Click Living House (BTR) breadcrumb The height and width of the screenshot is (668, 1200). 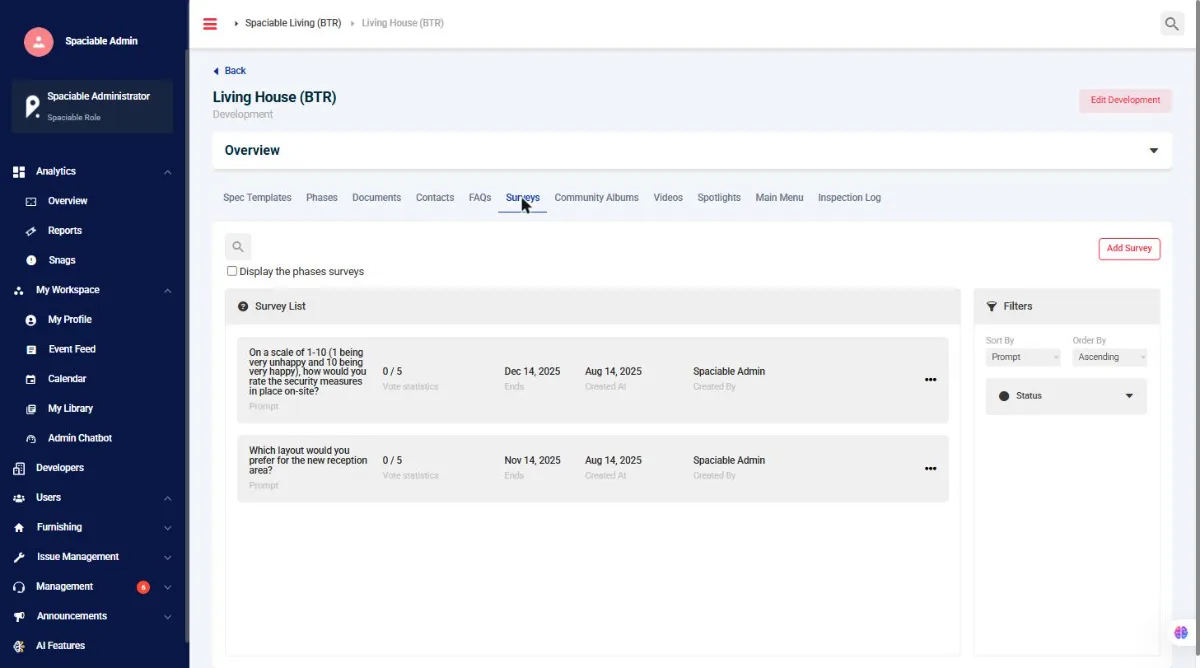403,23
